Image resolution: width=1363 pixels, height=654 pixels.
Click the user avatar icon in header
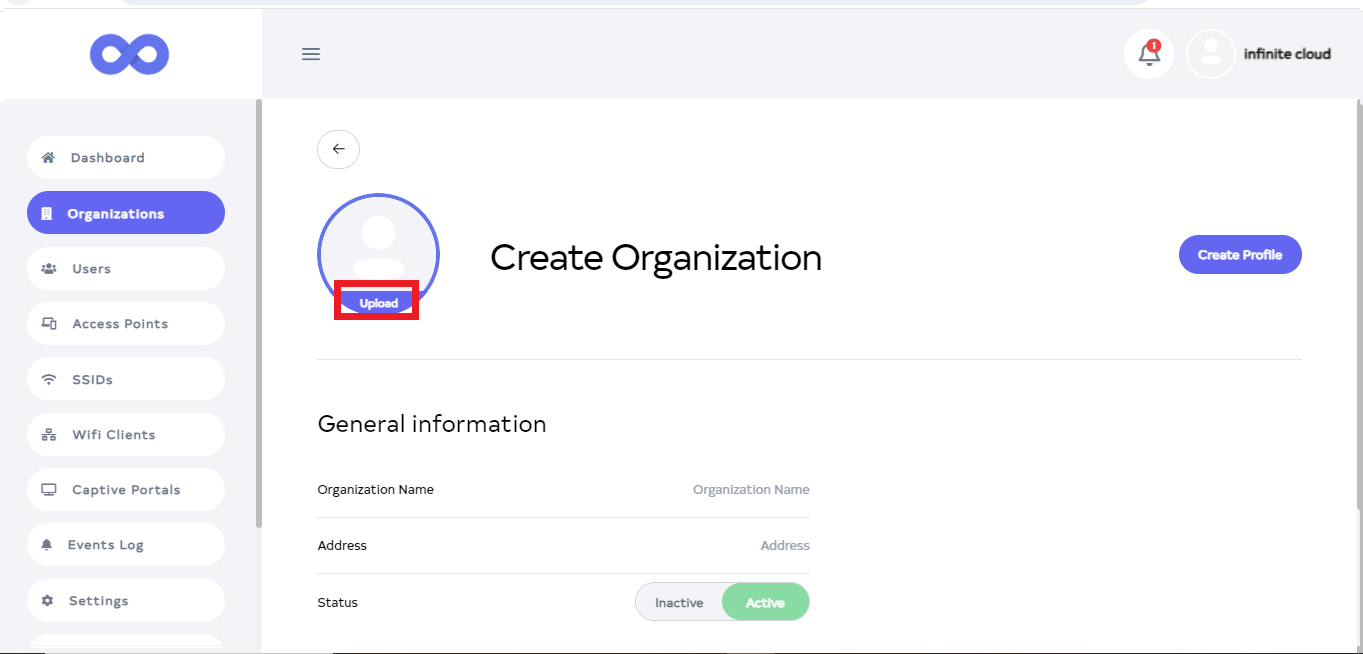tap(1210, 54)
